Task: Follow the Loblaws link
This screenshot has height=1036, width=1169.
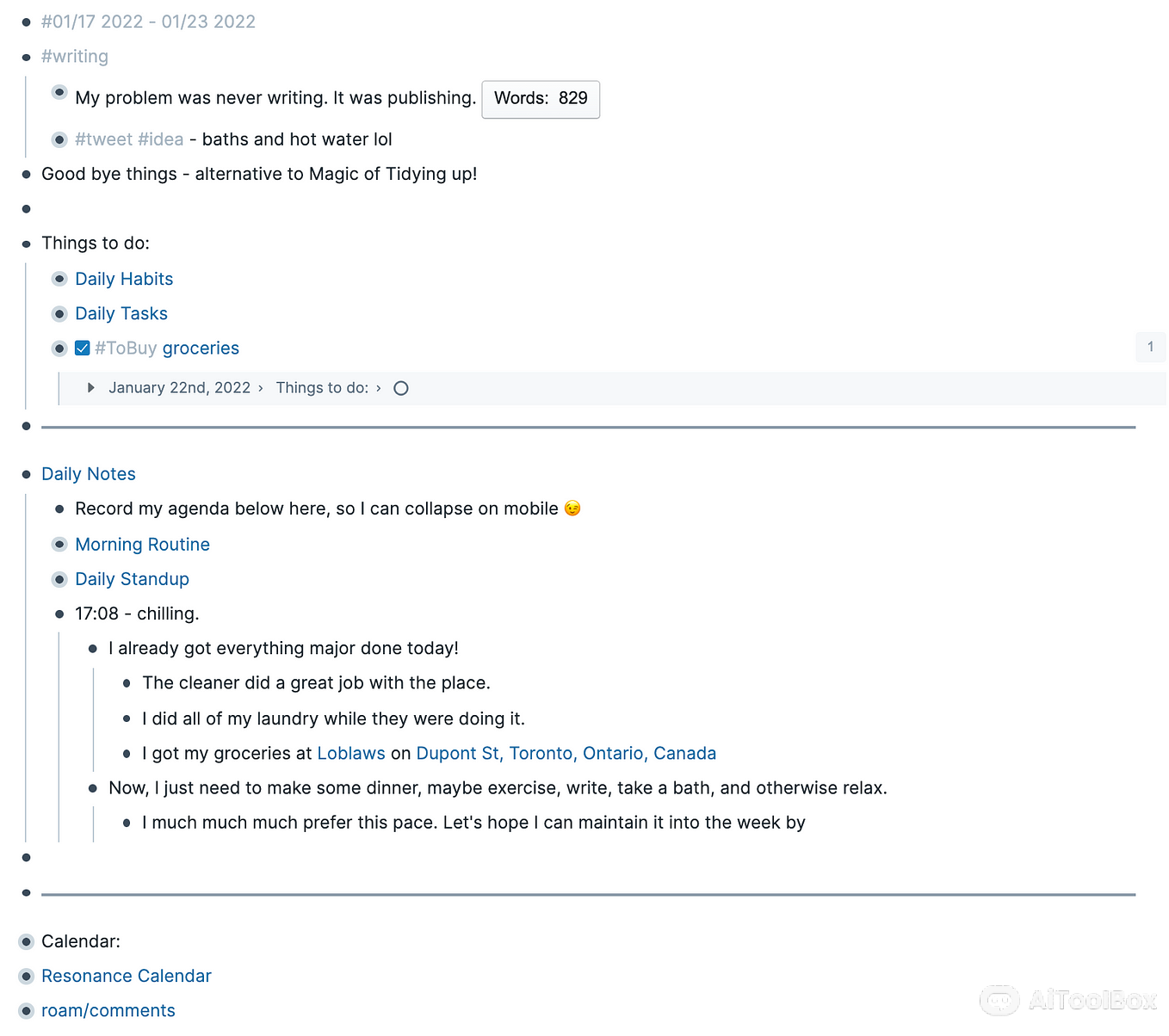Action: (351, 753)
